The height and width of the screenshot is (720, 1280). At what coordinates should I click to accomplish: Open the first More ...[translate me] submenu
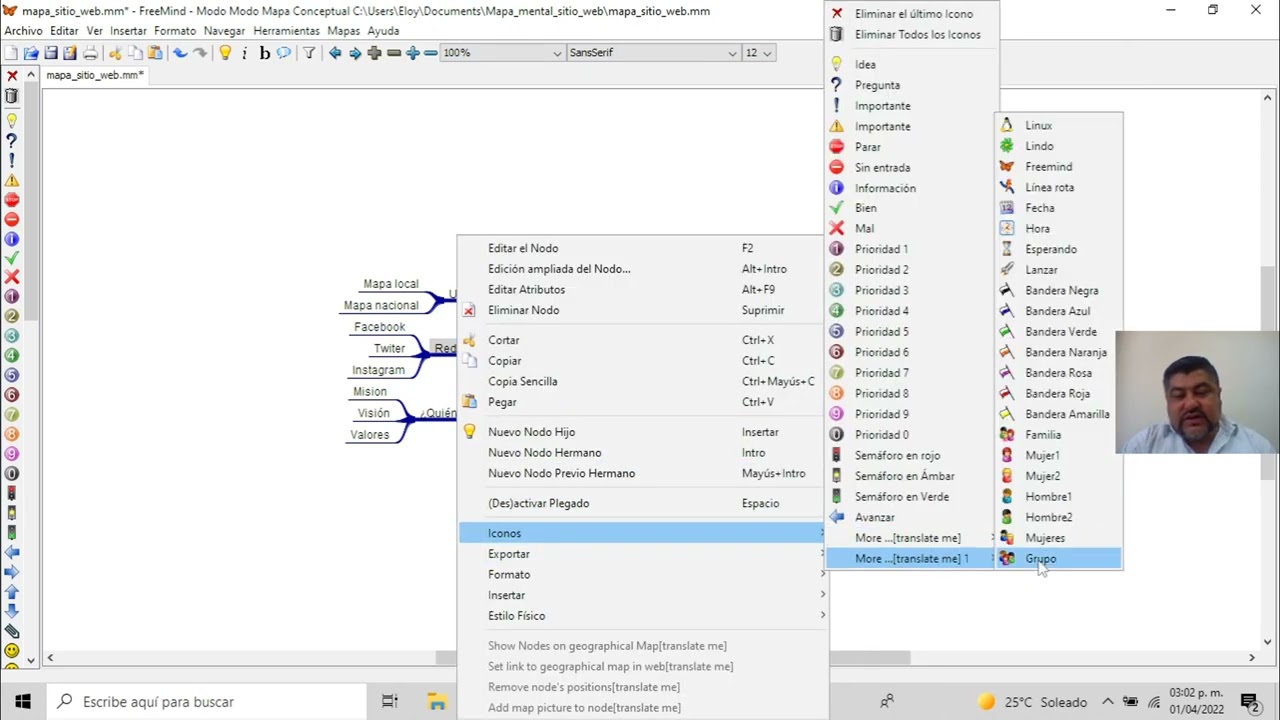coord(911,538)
